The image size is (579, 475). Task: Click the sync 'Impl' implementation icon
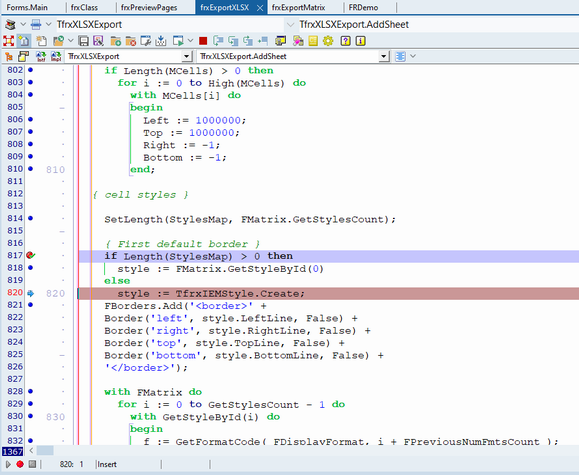[x=56, y=57]
